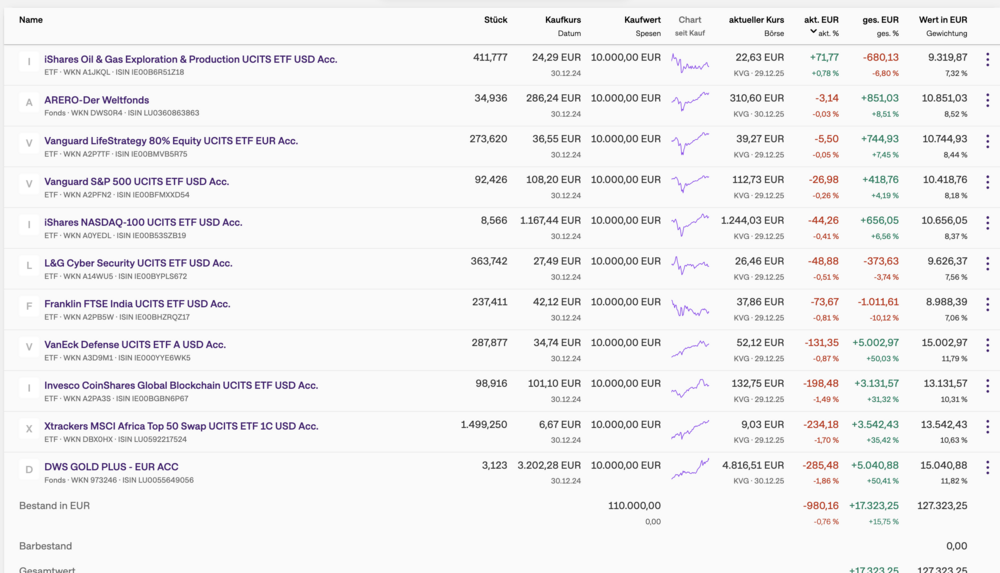Sort holdings by 'Wert in EUR' column

[943, 20]
